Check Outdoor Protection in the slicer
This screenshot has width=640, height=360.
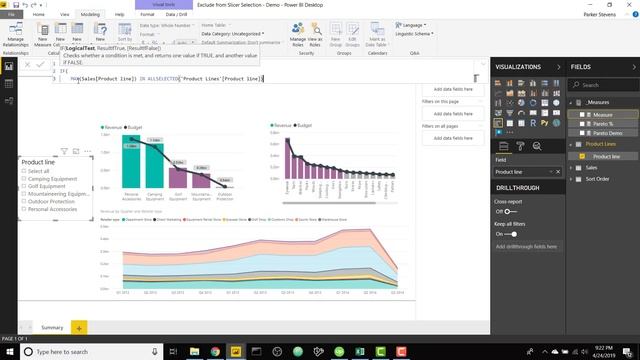click(x=24, y=201)
